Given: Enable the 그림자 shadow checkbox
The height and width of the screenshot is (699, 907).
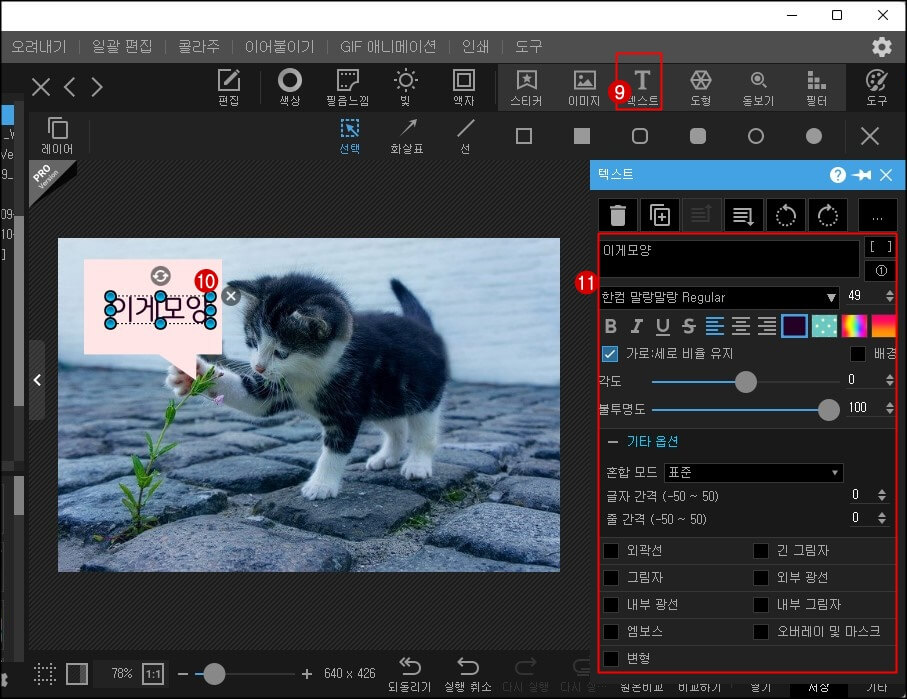Looking at the screenshot, I should (611, 577).
